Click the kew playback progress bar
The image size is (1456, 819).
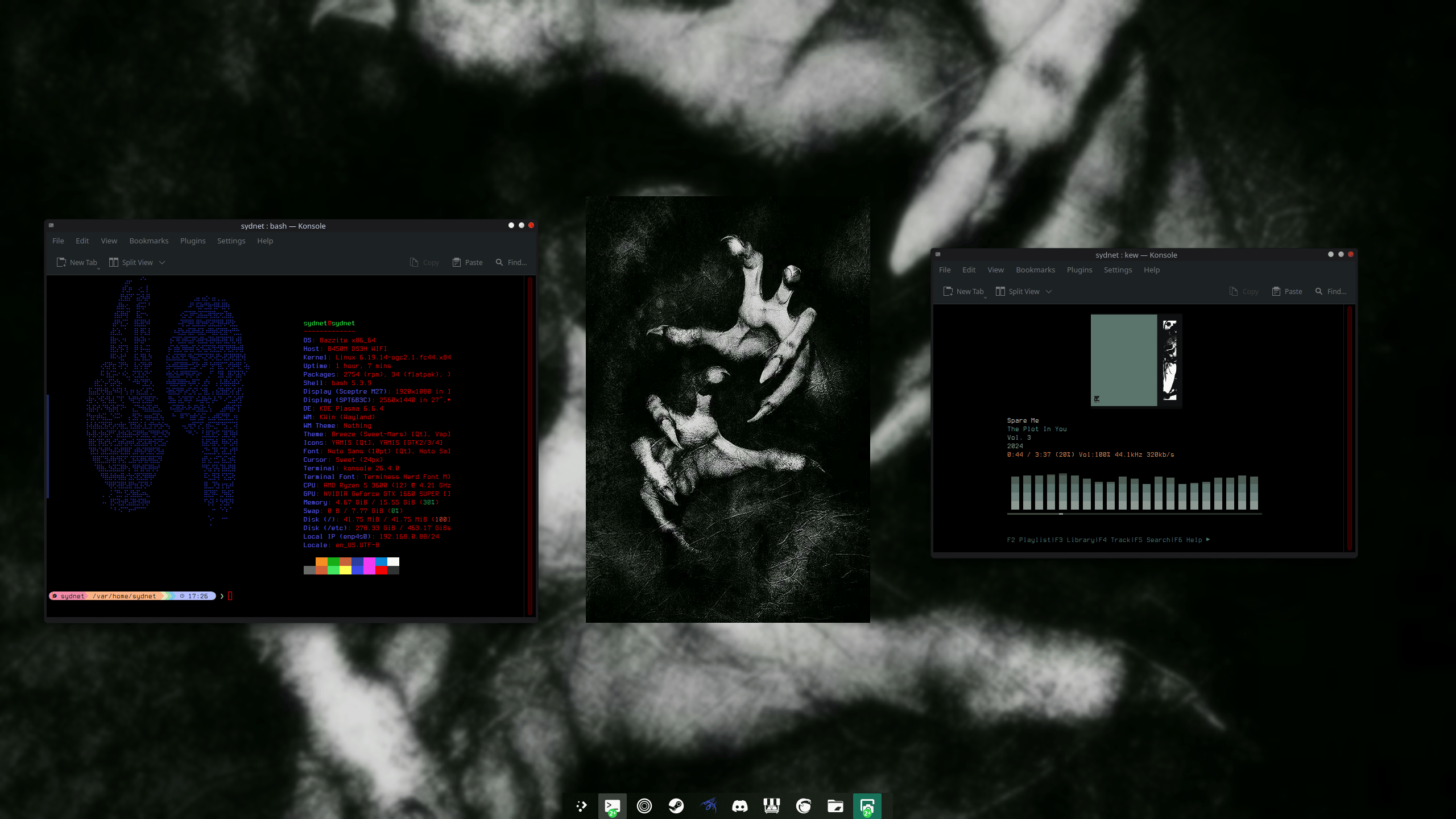click(x=1135, y=514)
